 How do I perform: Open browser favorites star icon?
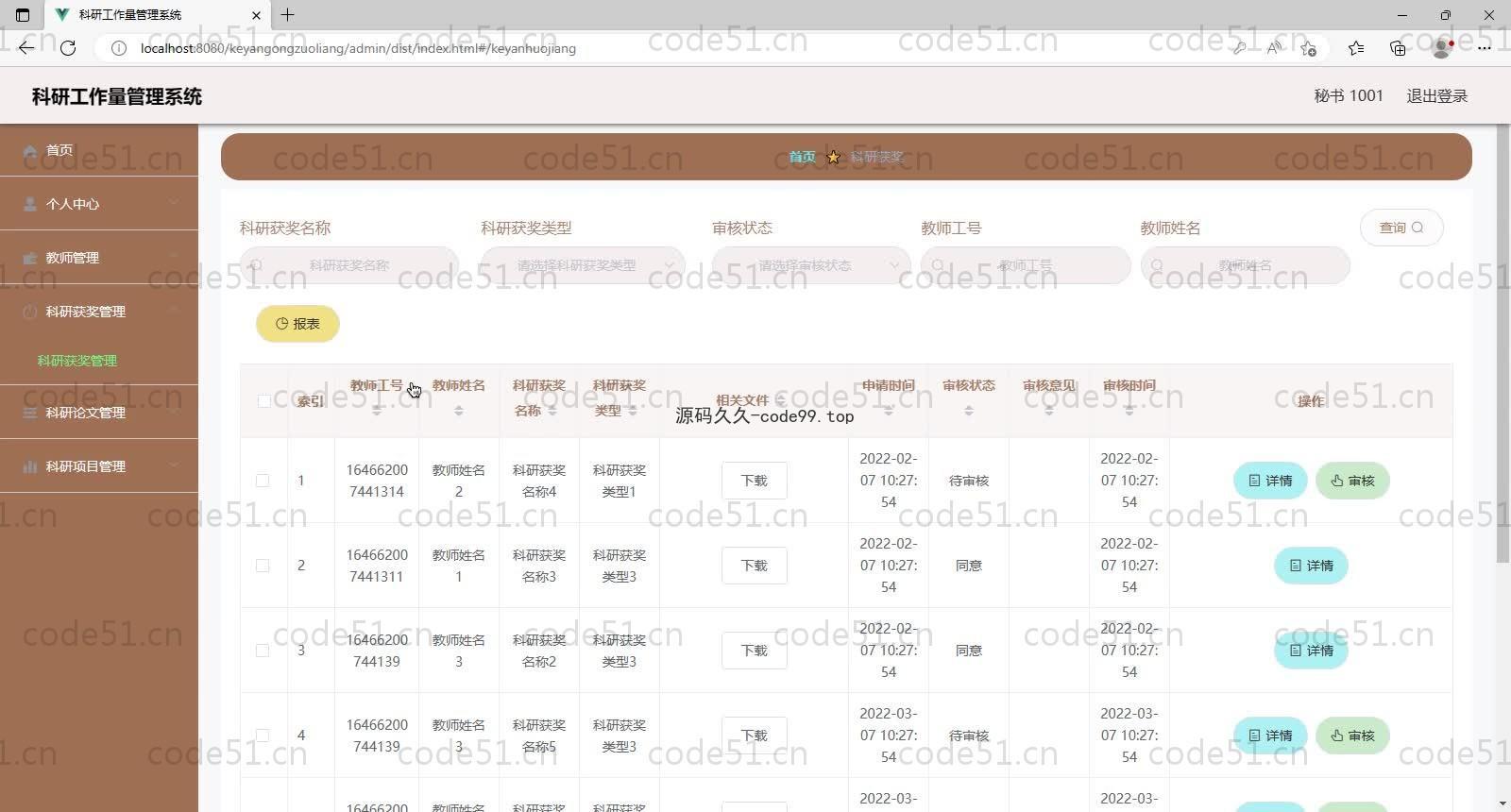(x=1356, y=48)
